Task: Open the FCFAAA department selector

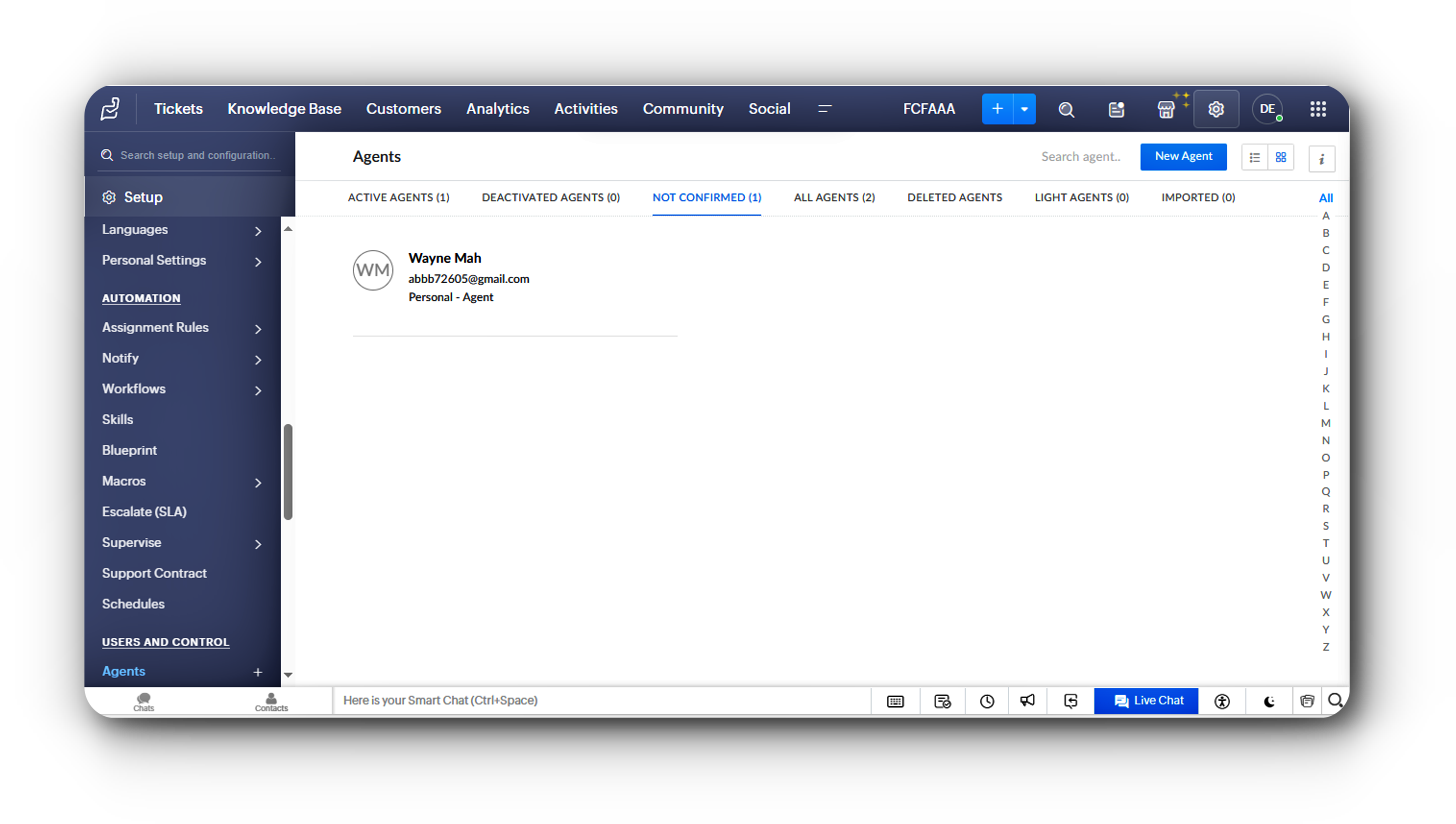Action: pos(929,109)
